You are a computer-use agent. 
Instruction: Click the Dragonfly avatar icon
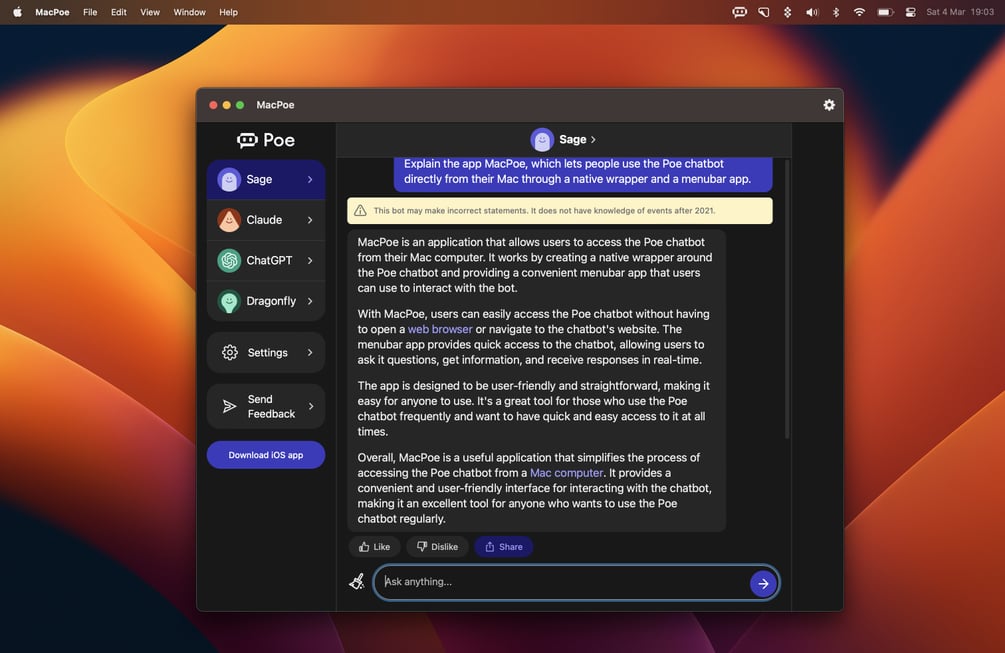click(229, 301)
